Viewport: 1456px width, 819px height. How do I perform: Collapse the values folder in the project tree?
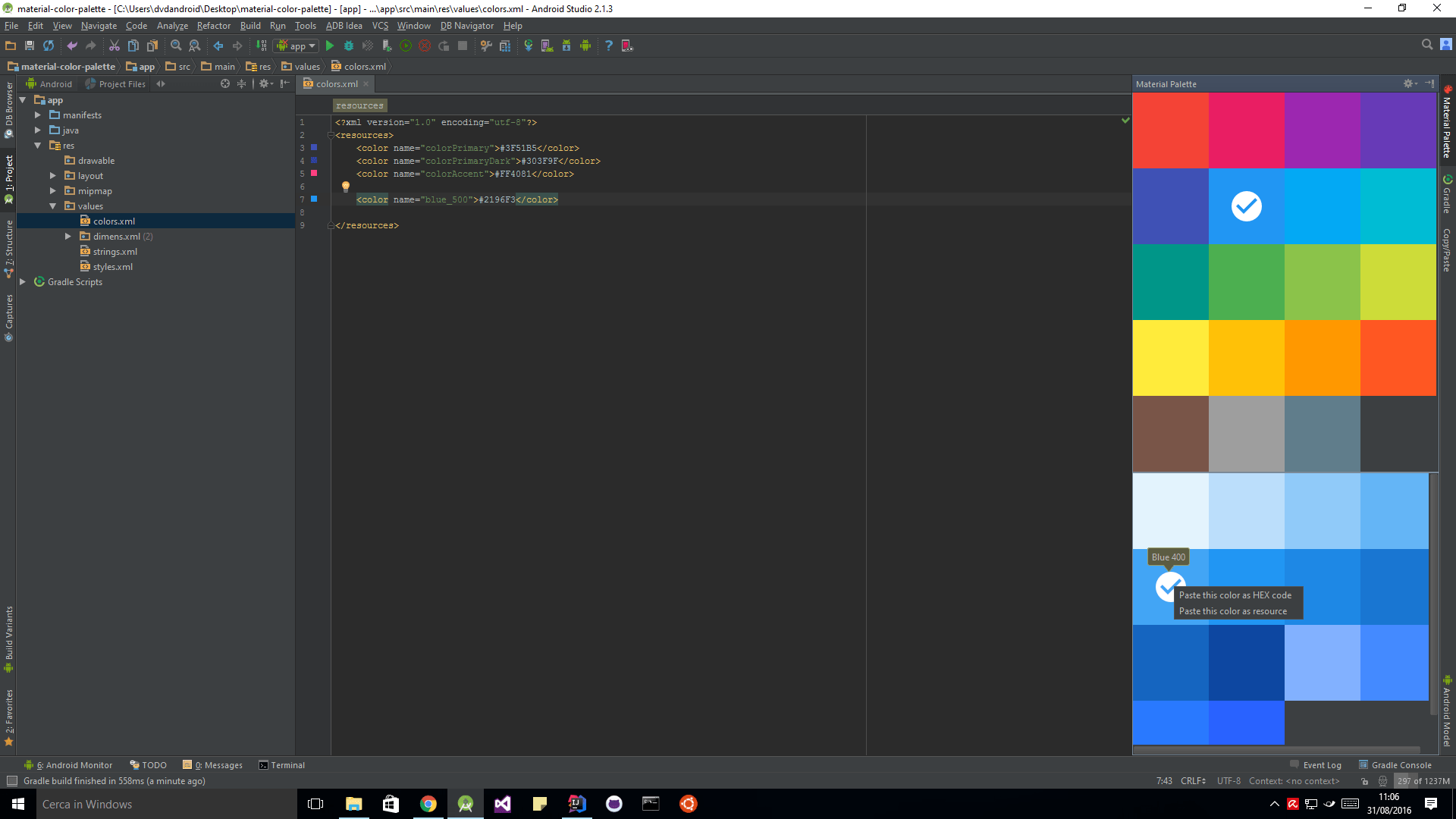tap(54, 206)
